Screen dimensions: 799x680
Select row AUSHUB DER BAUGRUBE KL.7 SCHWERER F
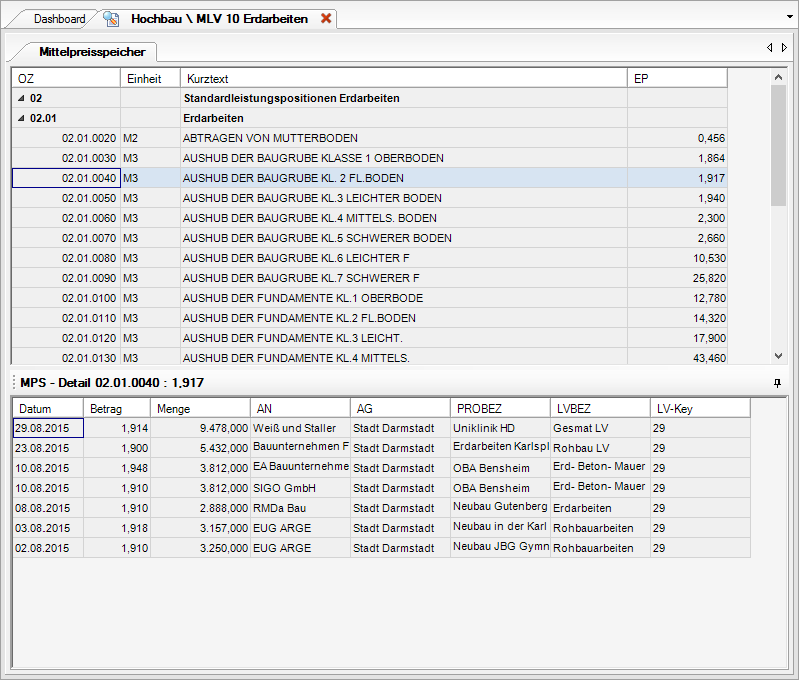369,278
